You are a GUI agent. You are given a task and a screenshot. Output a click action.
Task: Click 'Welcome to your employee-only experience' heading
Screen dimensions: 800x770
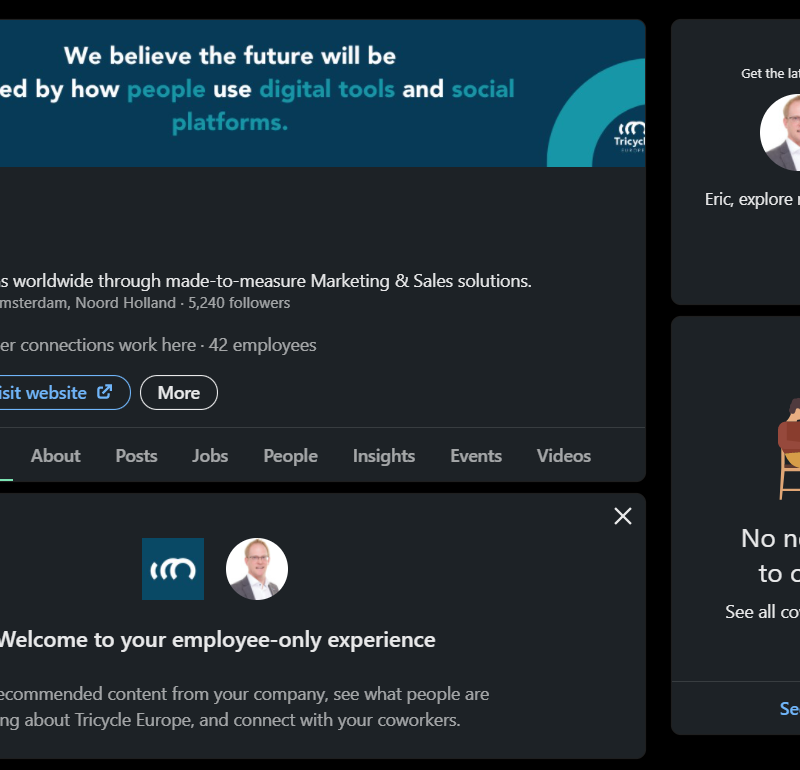[x=217, y=640]
